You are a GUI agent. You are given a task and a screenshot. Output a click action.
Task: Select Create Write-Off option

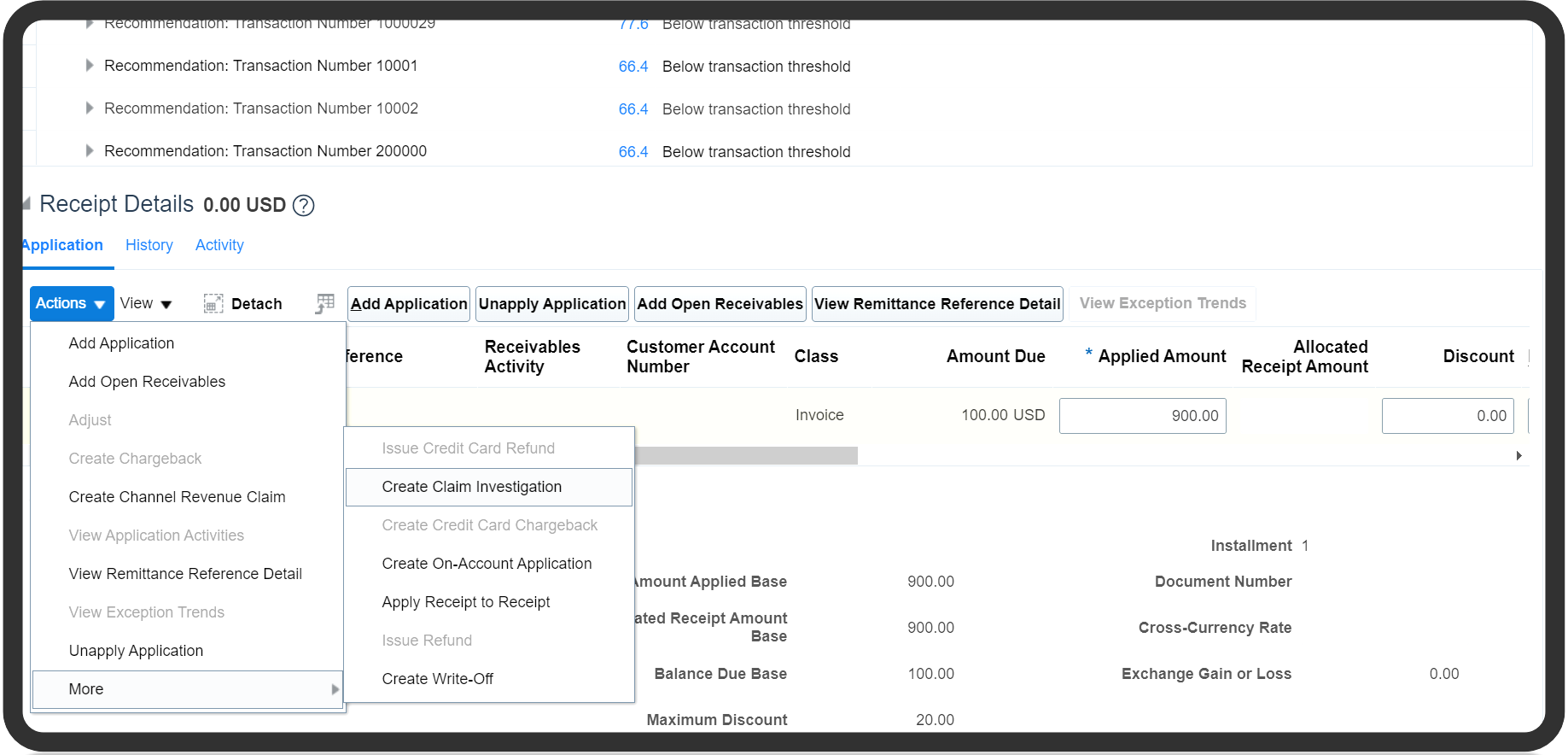click(x=438, y=679)
